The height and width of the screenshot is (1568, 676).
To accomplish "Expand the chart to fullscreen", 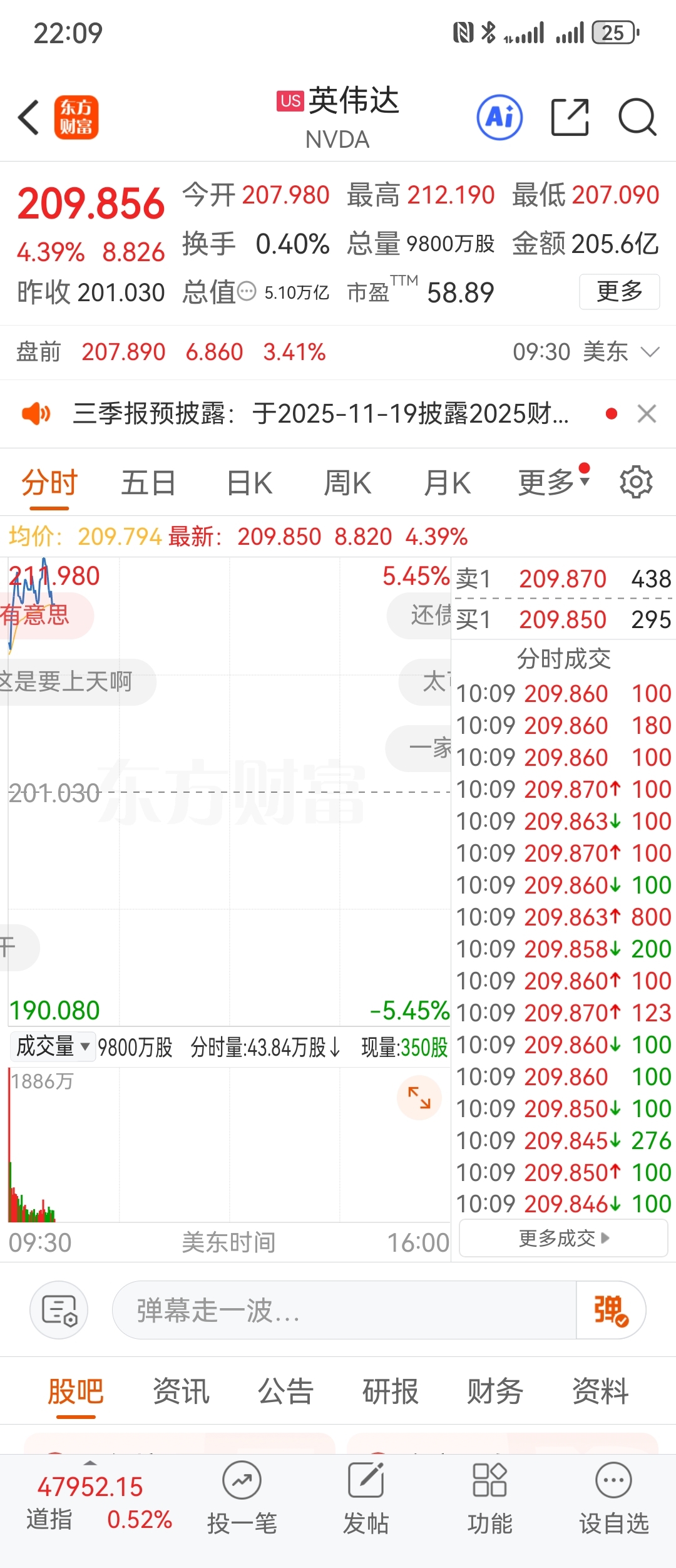I will 419,1097.
